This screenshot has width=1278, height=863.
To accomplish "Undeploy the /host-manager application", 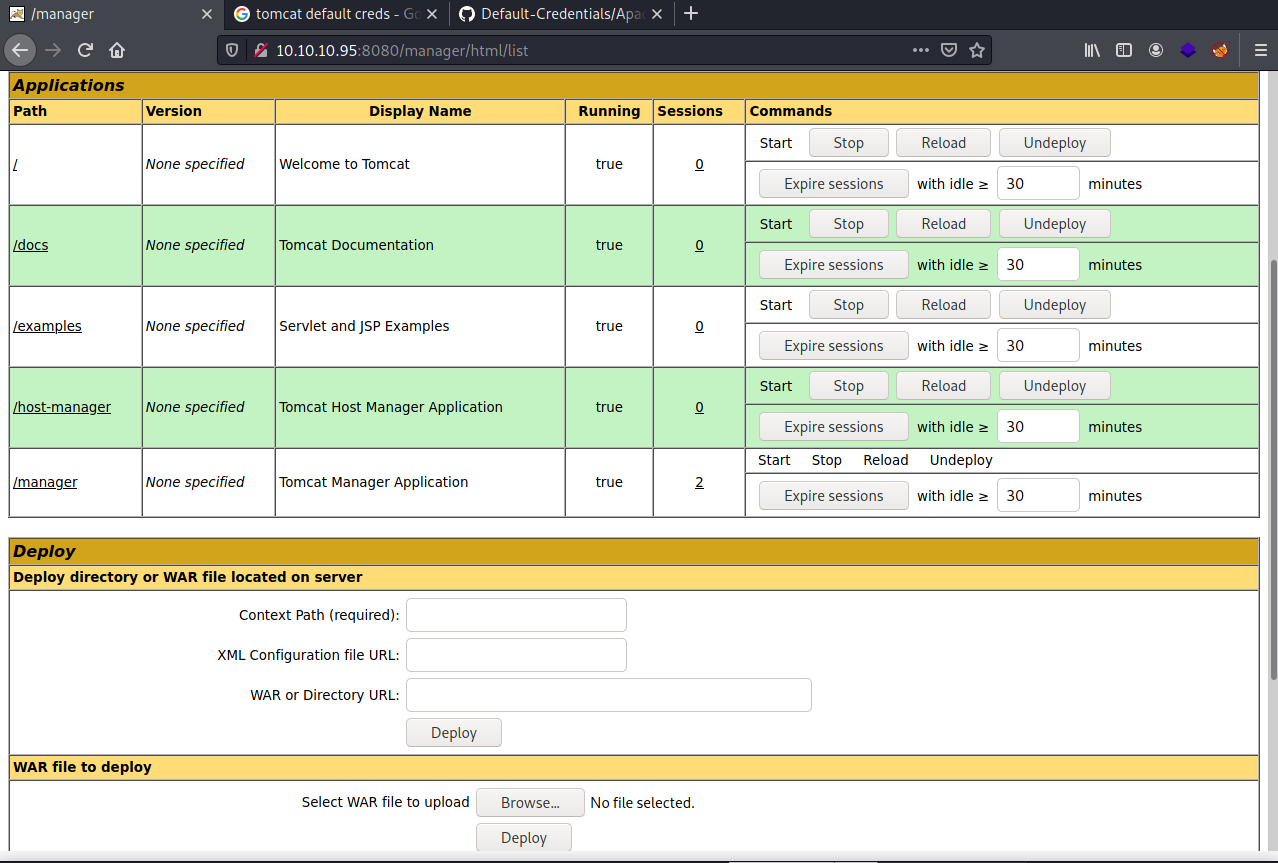I will tap(1054, 386).
